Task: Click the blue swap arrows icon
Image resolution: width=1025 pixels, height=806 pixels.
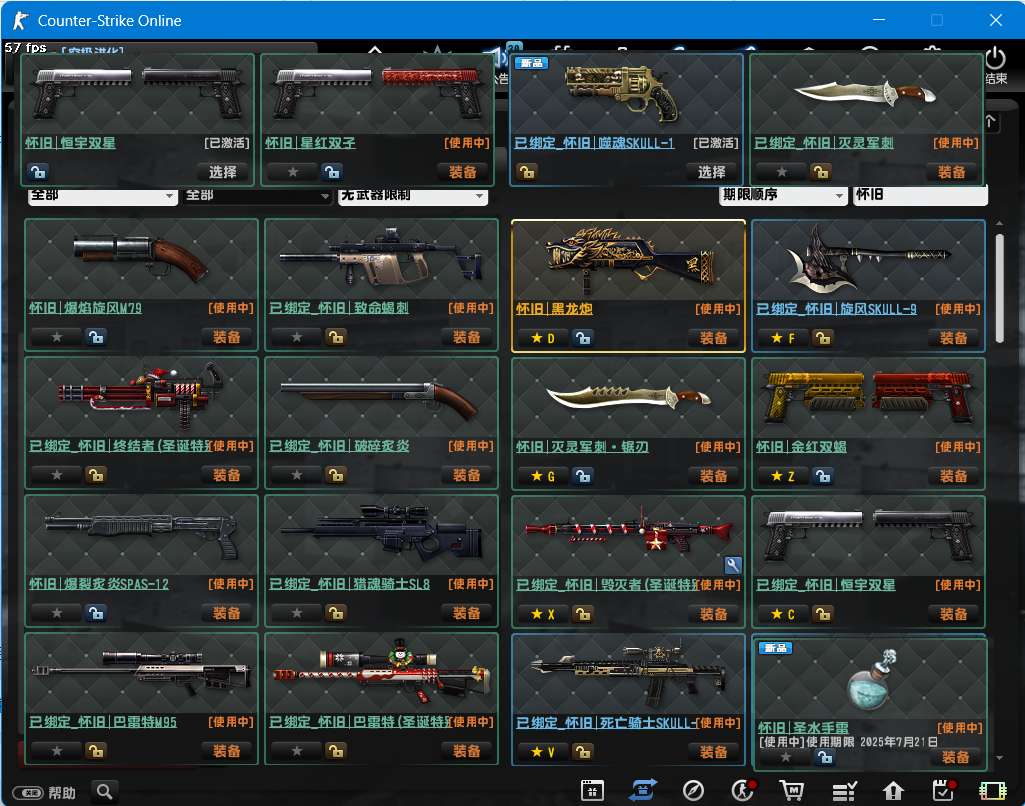Action: tap(643, 790)
